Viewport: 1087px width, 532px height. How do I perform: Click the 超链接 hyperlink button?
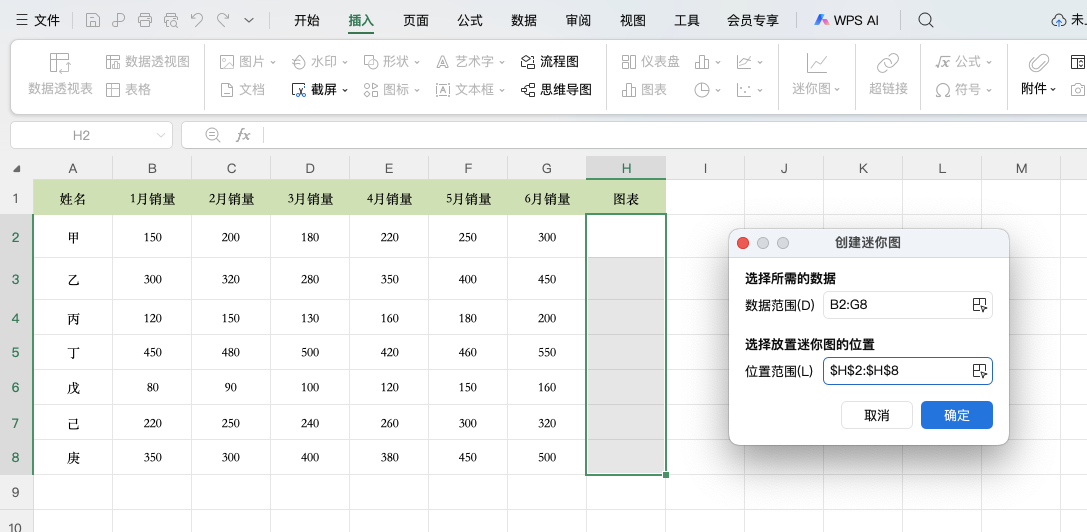pyautogui.click(x=888, y=74)
